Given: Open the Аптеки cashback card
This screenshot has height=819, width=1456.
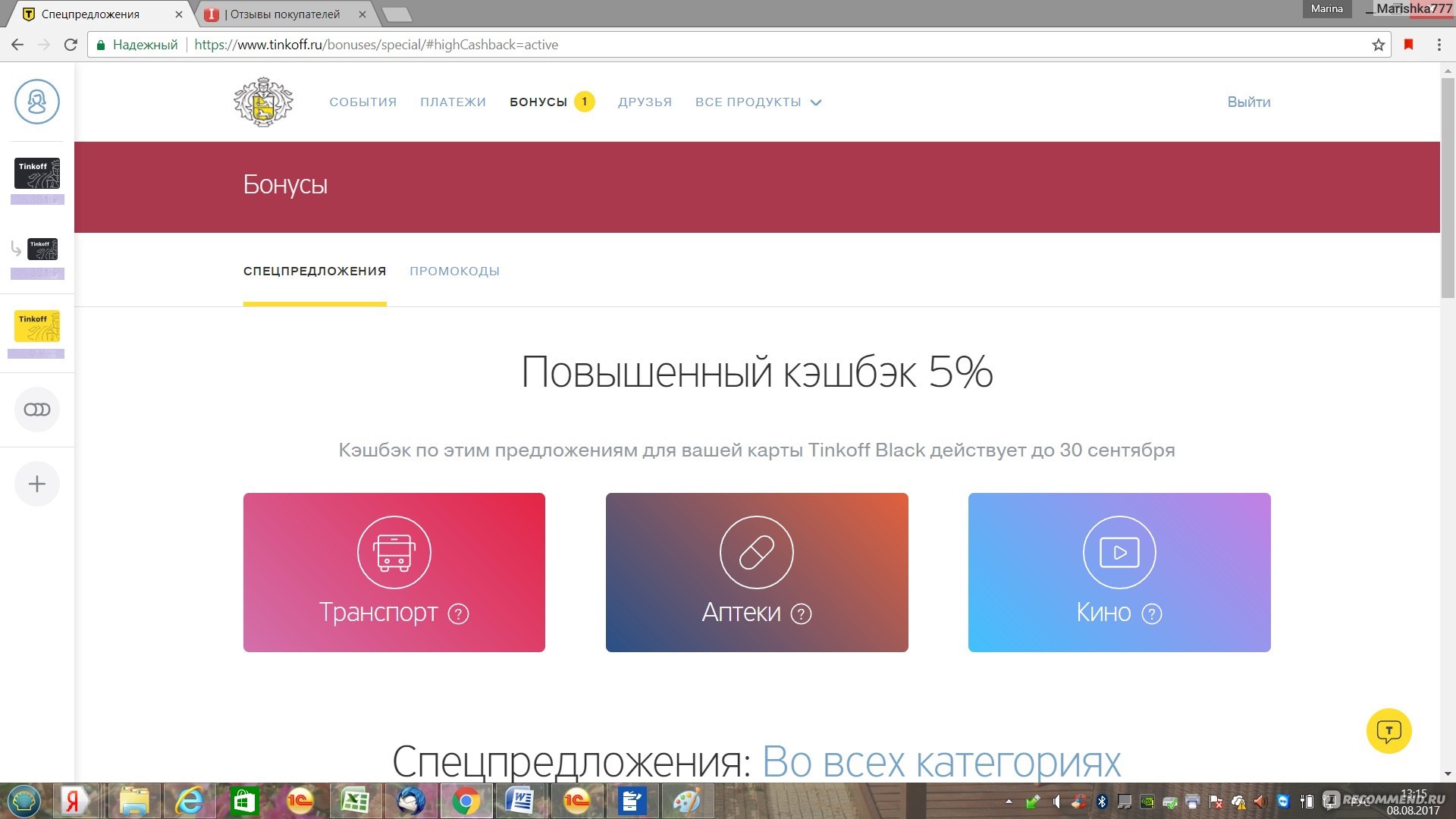Looking at the screenshot, I should pos(757,573).
